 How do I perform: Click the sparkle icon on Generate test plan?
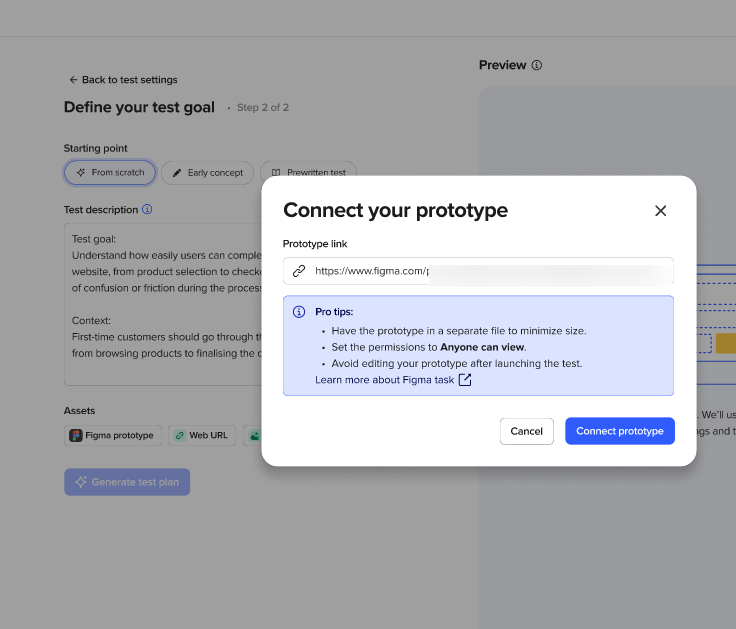click(x=80, y=482)
